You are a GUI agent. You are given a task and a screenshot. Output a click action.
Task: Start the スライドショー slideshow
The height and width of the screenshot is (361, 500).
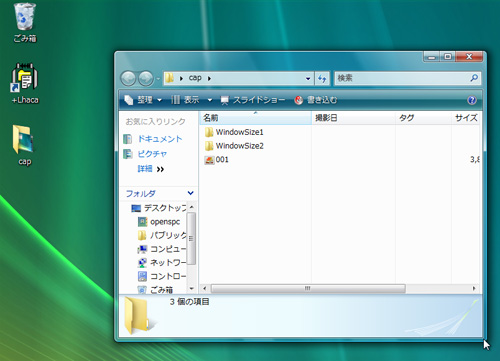(x=253, y=100)
